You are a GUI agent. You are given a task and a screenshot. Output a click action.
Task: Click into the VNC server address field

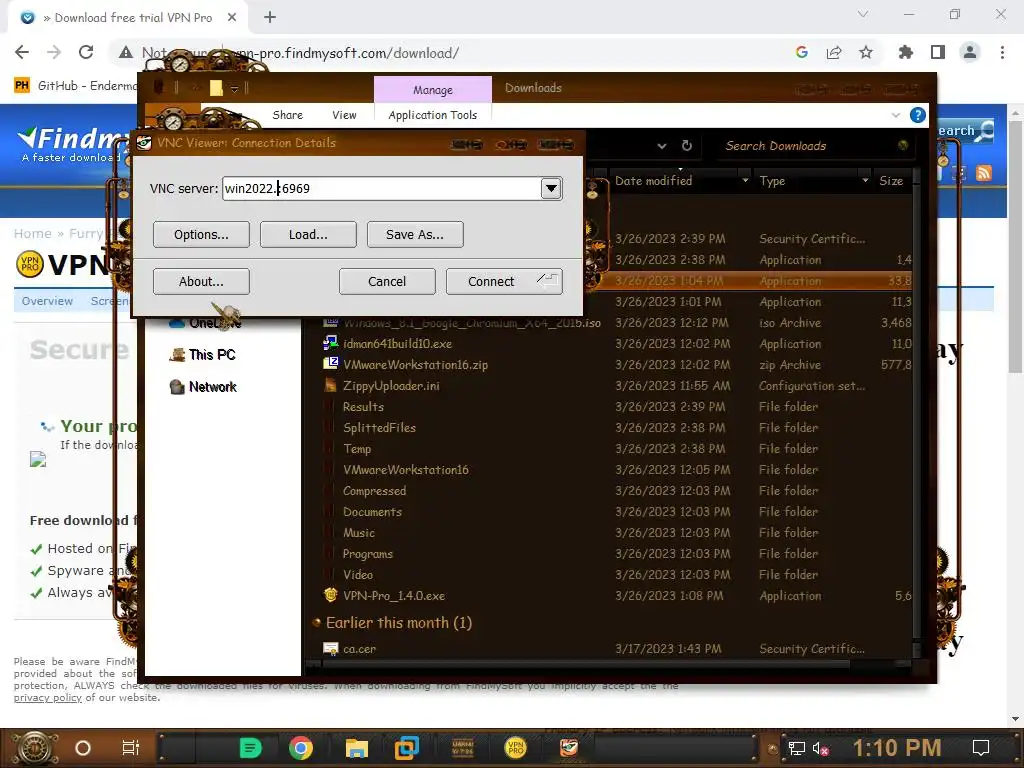point(381,189)
